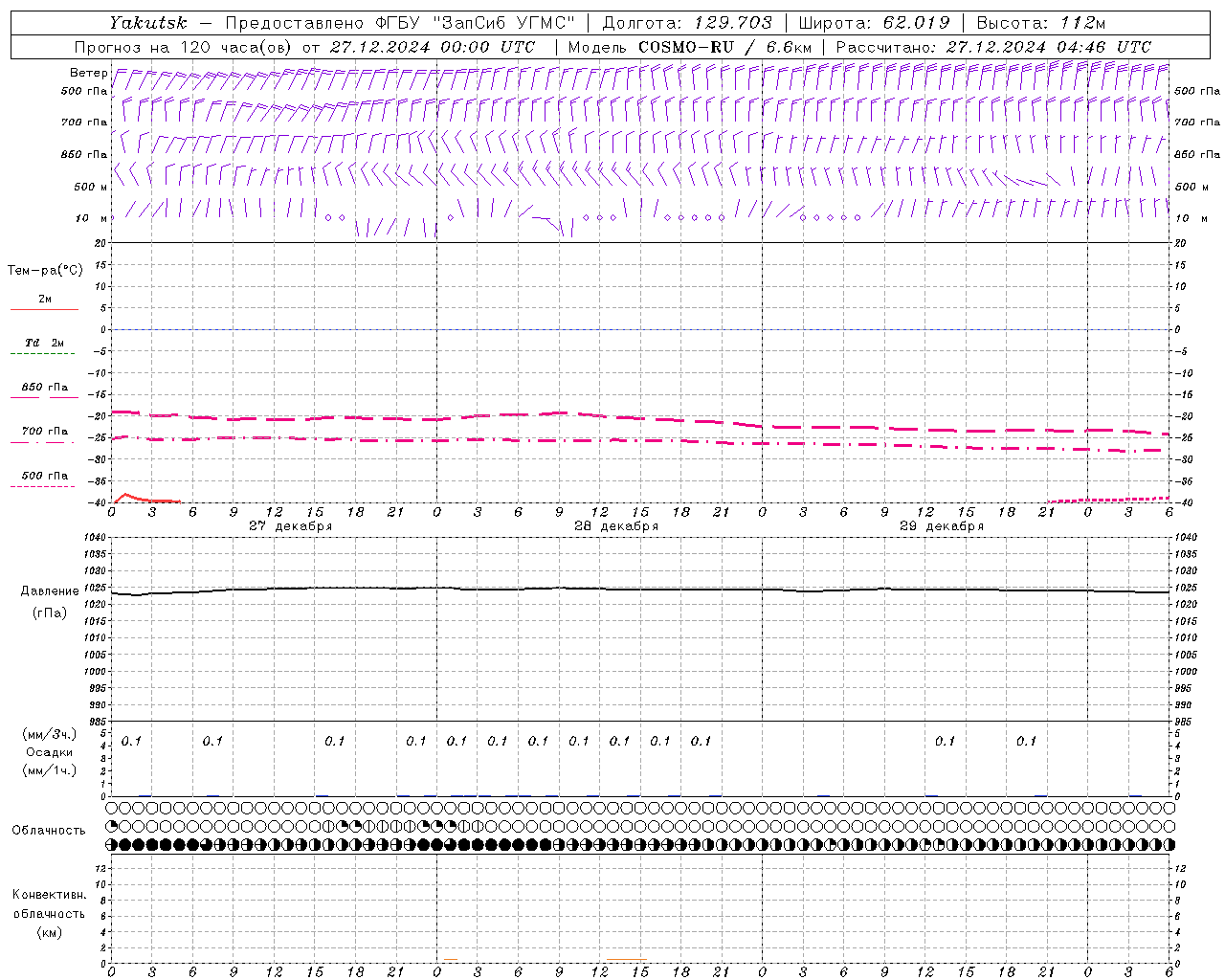Click the dashed Td 2м legend line
This screenshot has height=980, width=1225.
tap(44, 353)
